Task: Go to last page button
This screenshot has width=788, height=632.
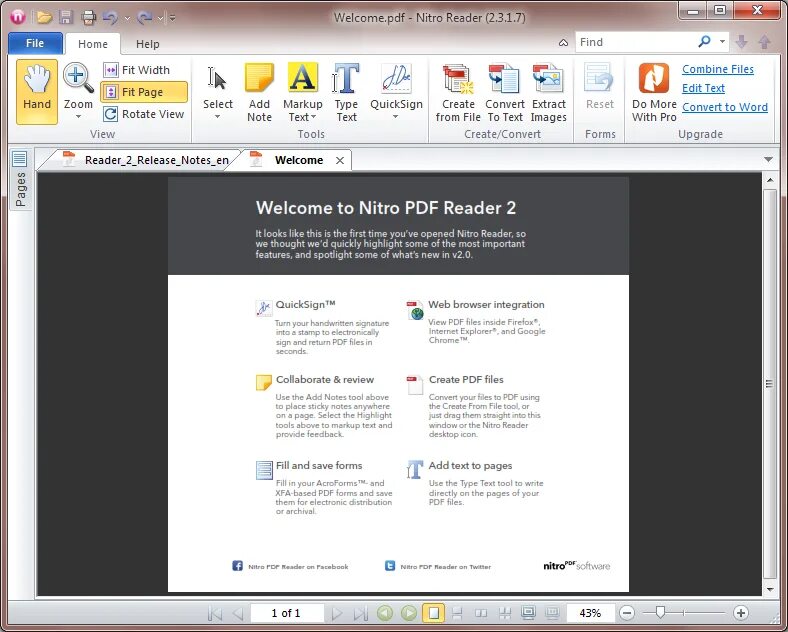Action: [x=360, y=613]
